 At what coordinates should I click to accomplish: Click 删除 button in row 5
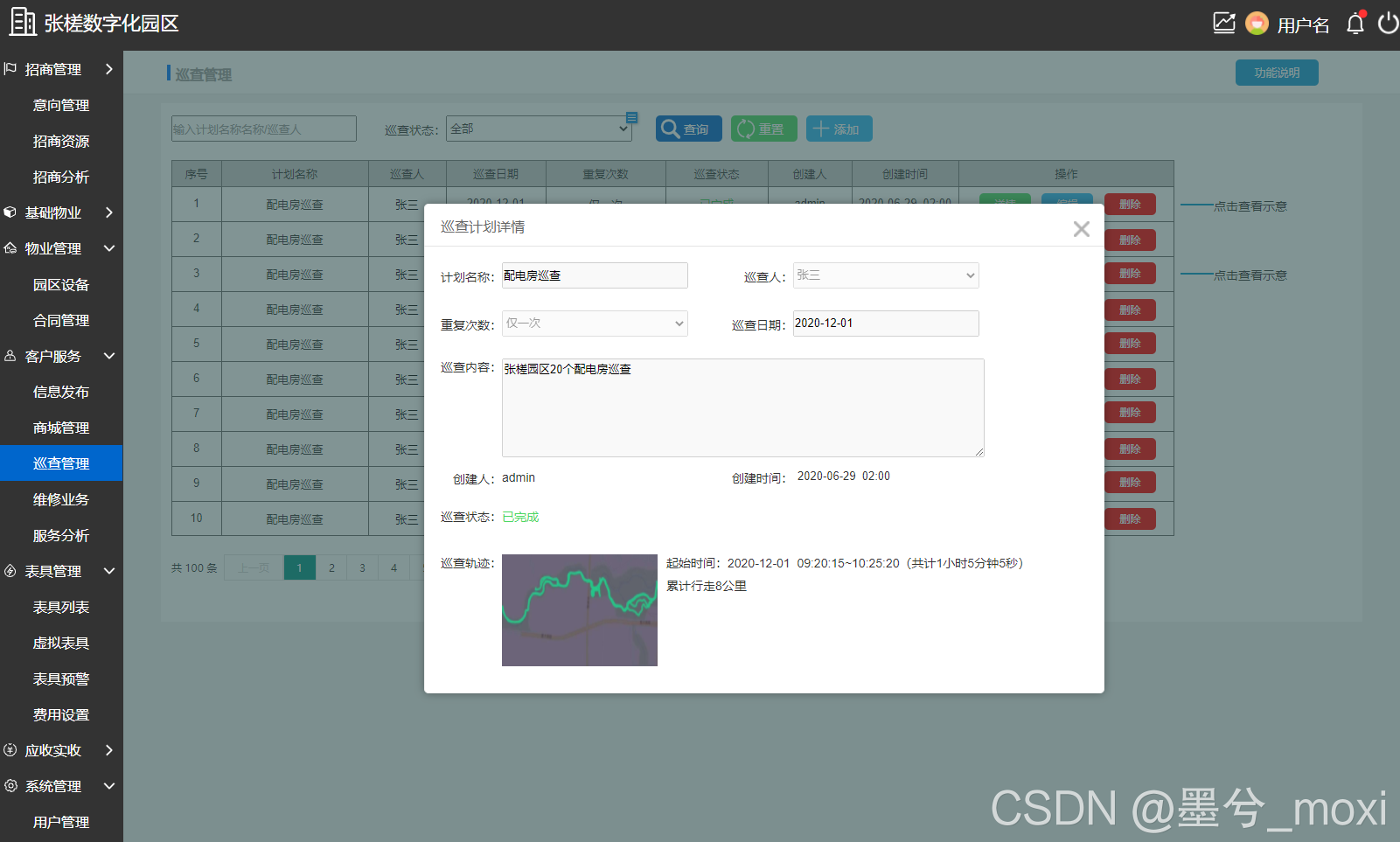click(x=1130, y=344)
